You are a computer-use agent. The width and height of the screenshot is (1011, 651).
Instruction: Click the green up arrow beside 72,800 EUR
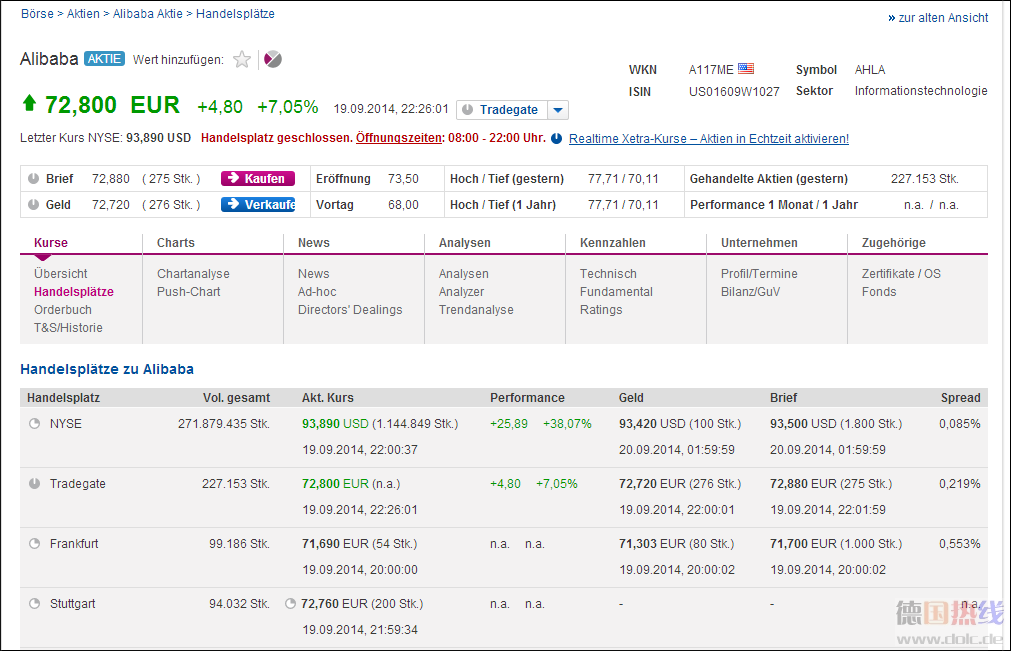pyautogui.click(x=29, y=103)
